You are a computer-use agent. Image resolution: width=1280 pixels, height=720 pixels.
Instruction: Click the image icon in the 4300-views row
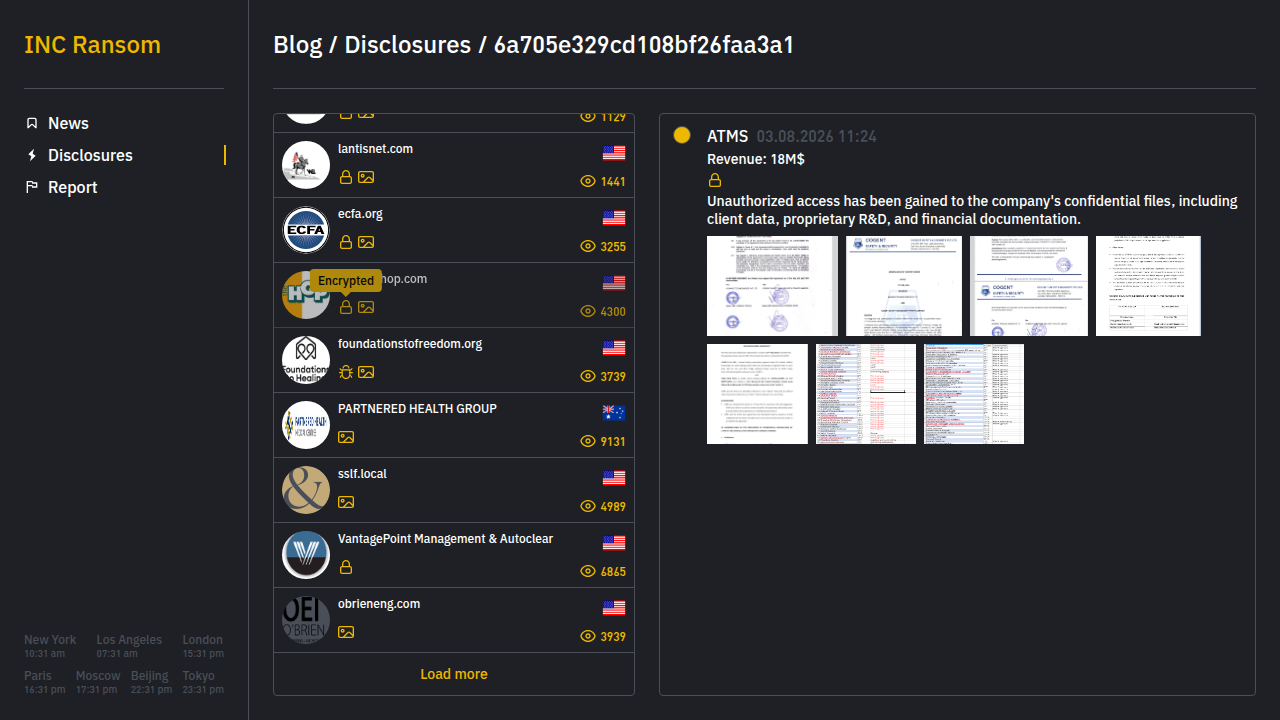tap(366, 307)
